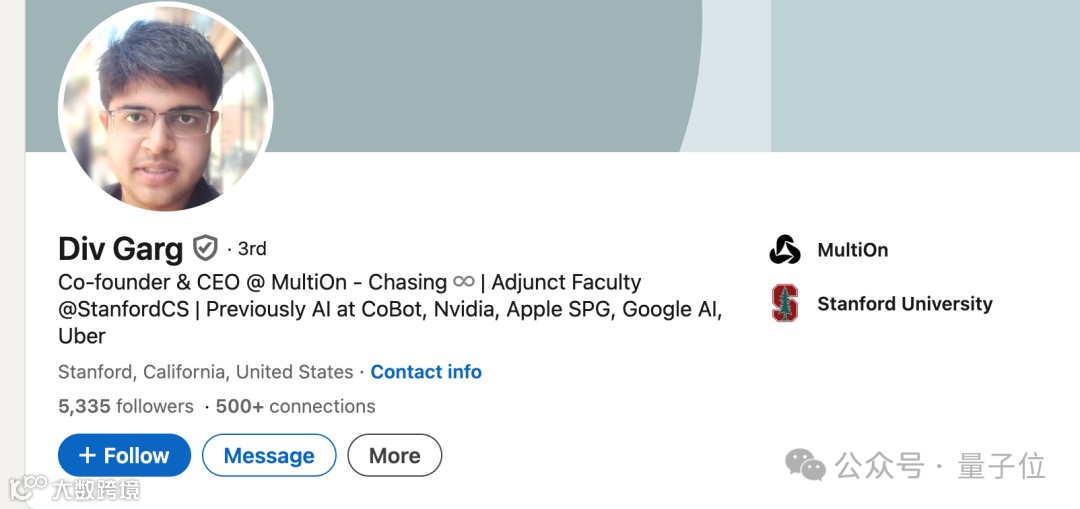Click the Div Garg profile name
This screenshot has height=509, width=1080.
[121, 249]
